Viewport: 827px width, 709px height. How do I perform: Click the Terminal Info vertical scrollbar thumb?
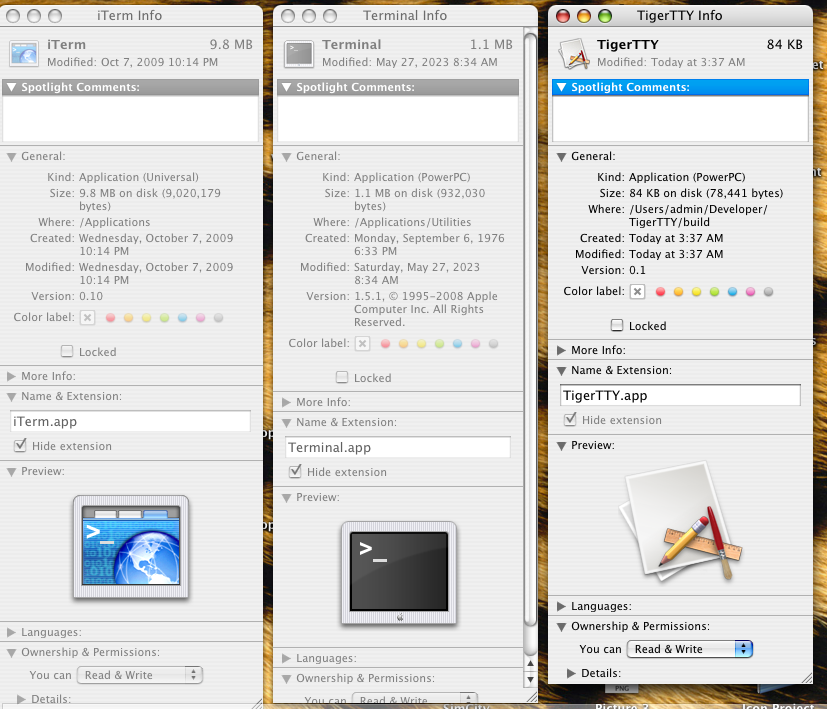(531, 331)
